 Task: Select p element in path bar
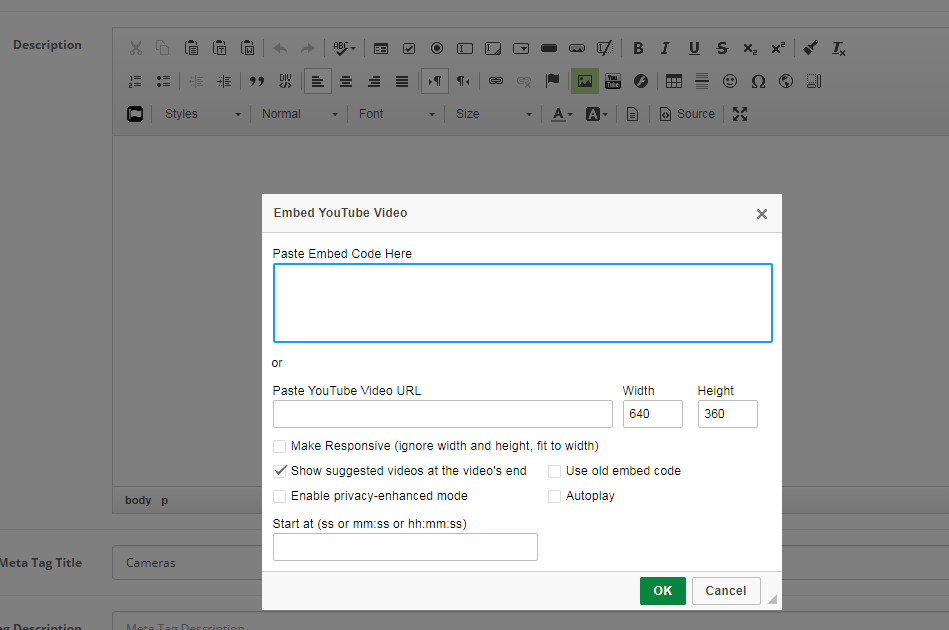165,501
